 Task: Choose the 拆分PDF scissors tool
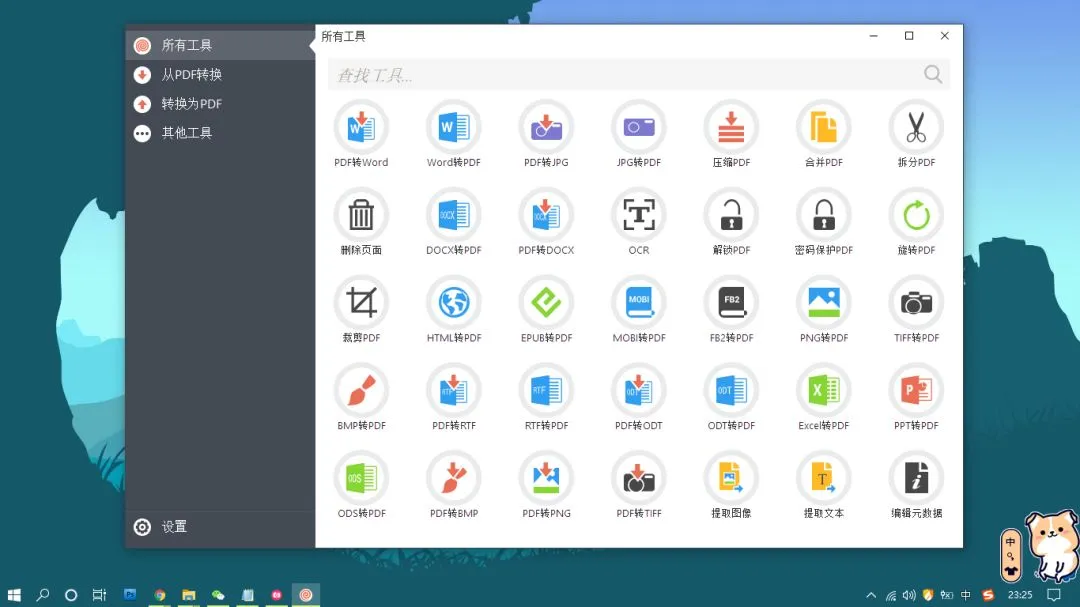click(916, 135)
